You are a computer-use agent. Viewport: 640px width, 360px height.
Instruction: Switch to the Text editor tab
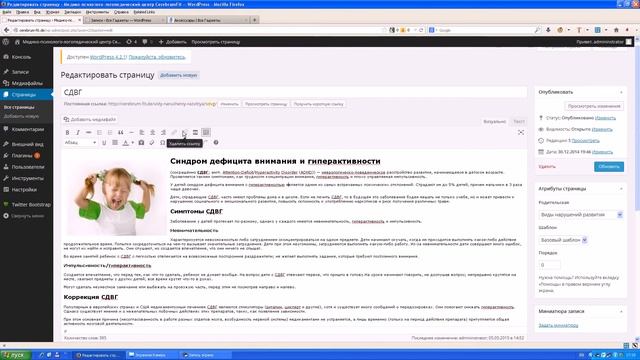tap(518, 122)
